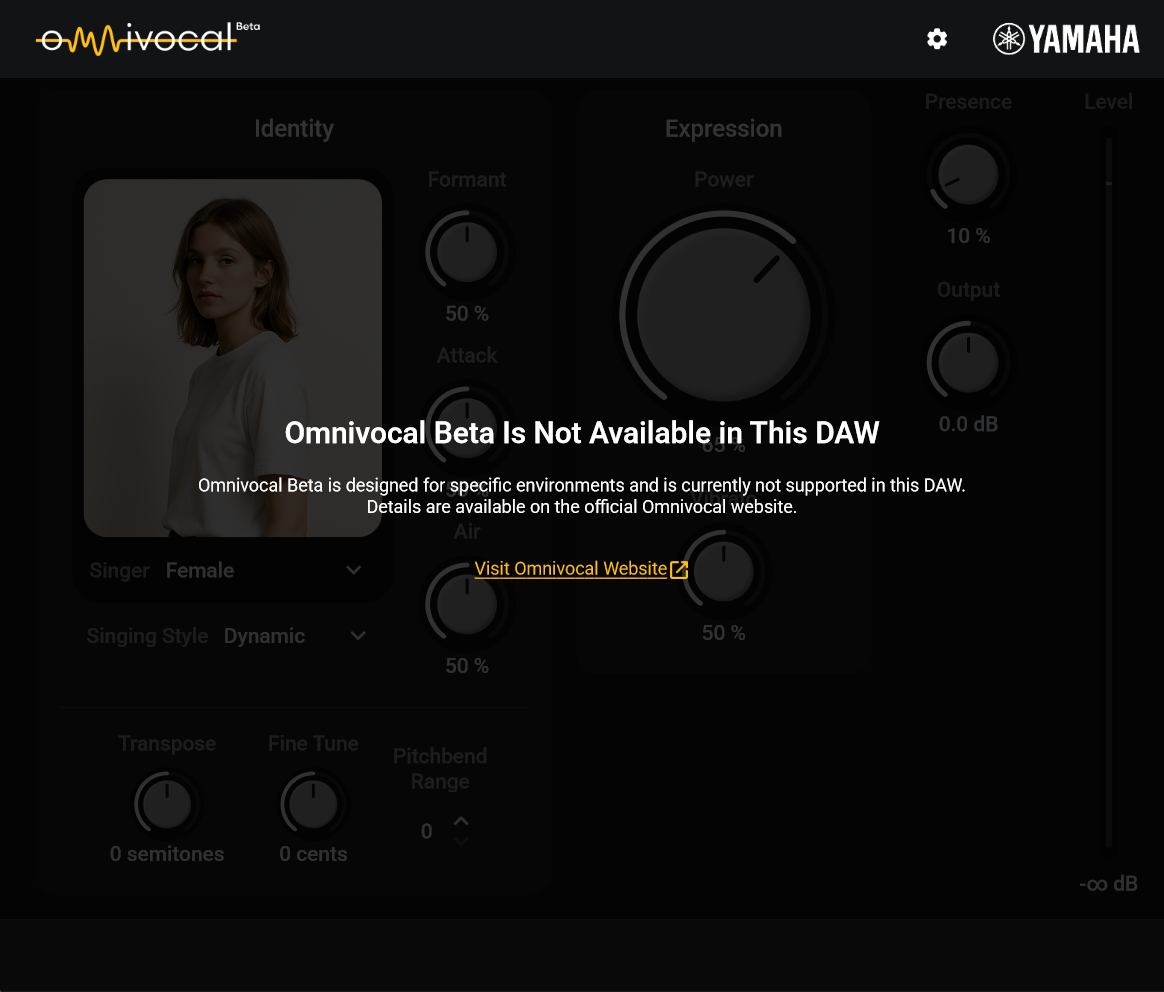The width and height of the screenshot is (1164, 992).
Task: Decrease Pitchbend Range with down arrow
Action: click(461, 842)
